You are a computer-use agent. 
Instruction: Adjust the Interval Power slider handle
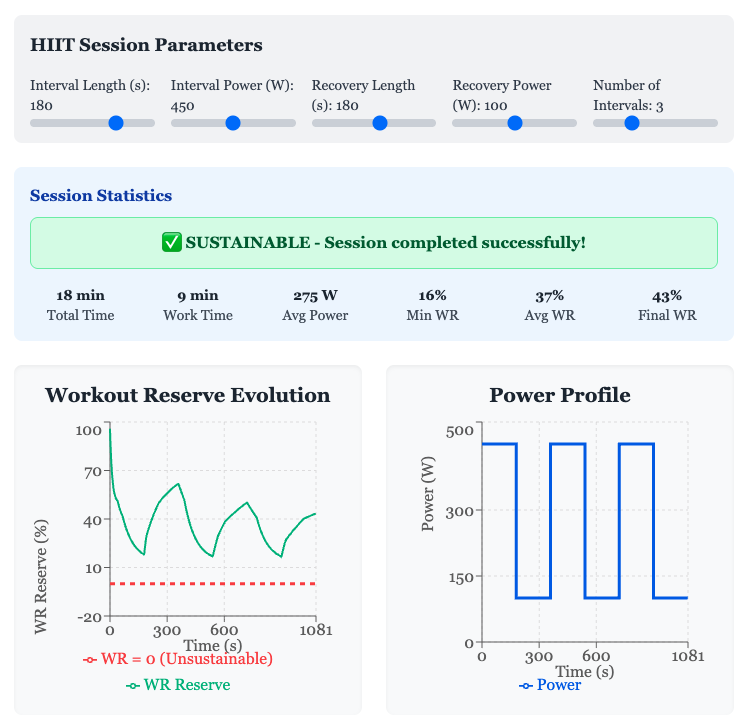pos(233,123)
